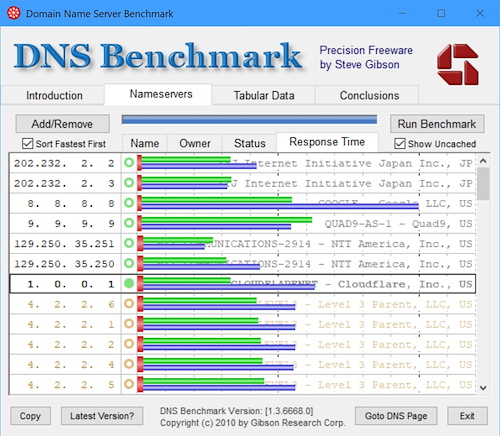Click the Exit button

click(467, 416)
